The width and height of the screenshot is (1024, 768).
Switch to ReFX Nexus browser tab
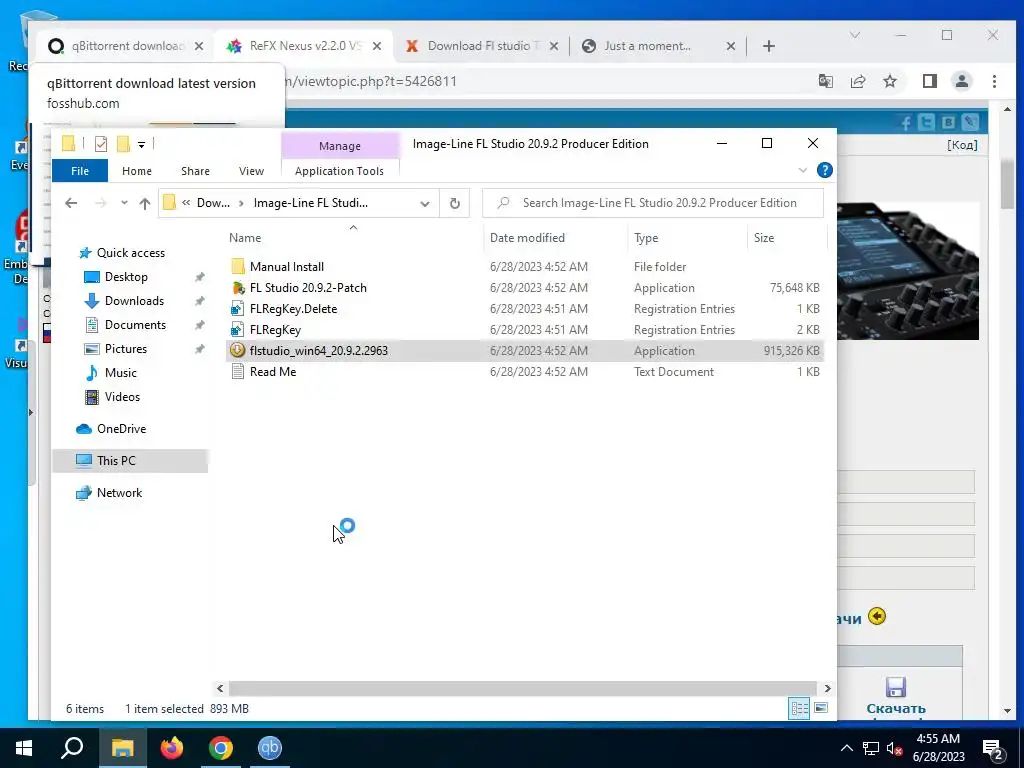pos(305,46)
